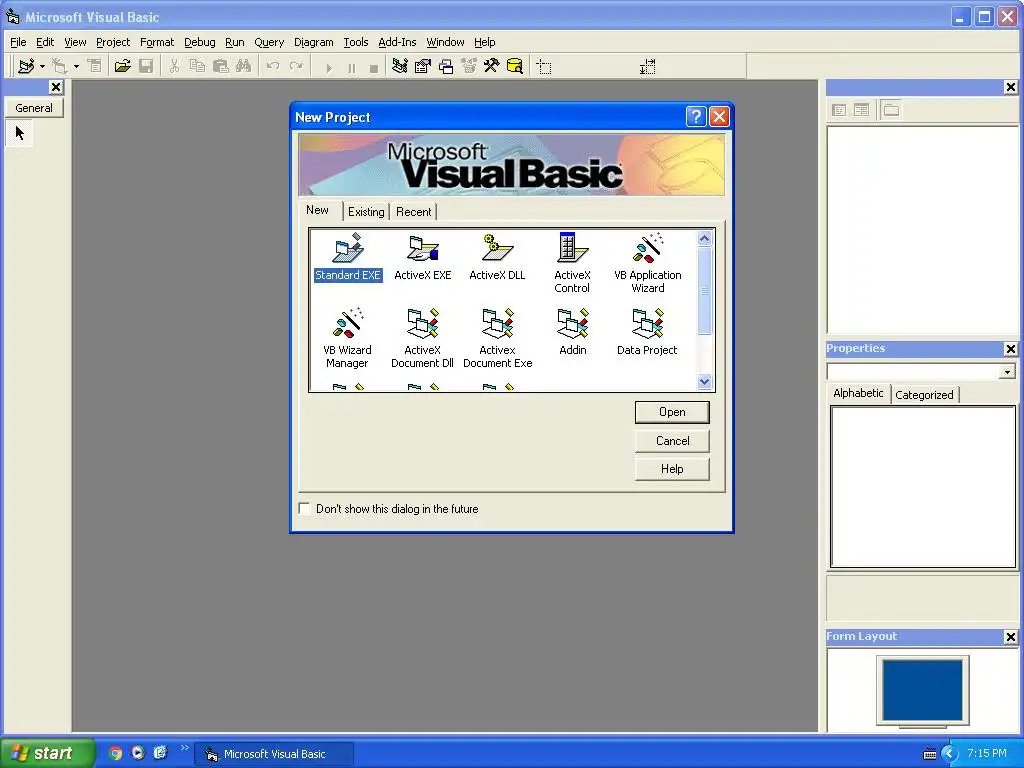The width and height of the screenshot is (1024, 768).
Task: Click the project list scroll down arrow
Action: coord(704,382)
